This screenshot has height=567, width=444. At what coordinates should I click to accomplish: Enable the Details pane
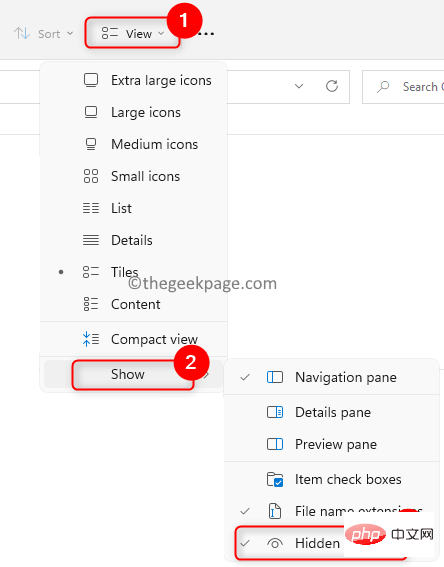point(332,412)
